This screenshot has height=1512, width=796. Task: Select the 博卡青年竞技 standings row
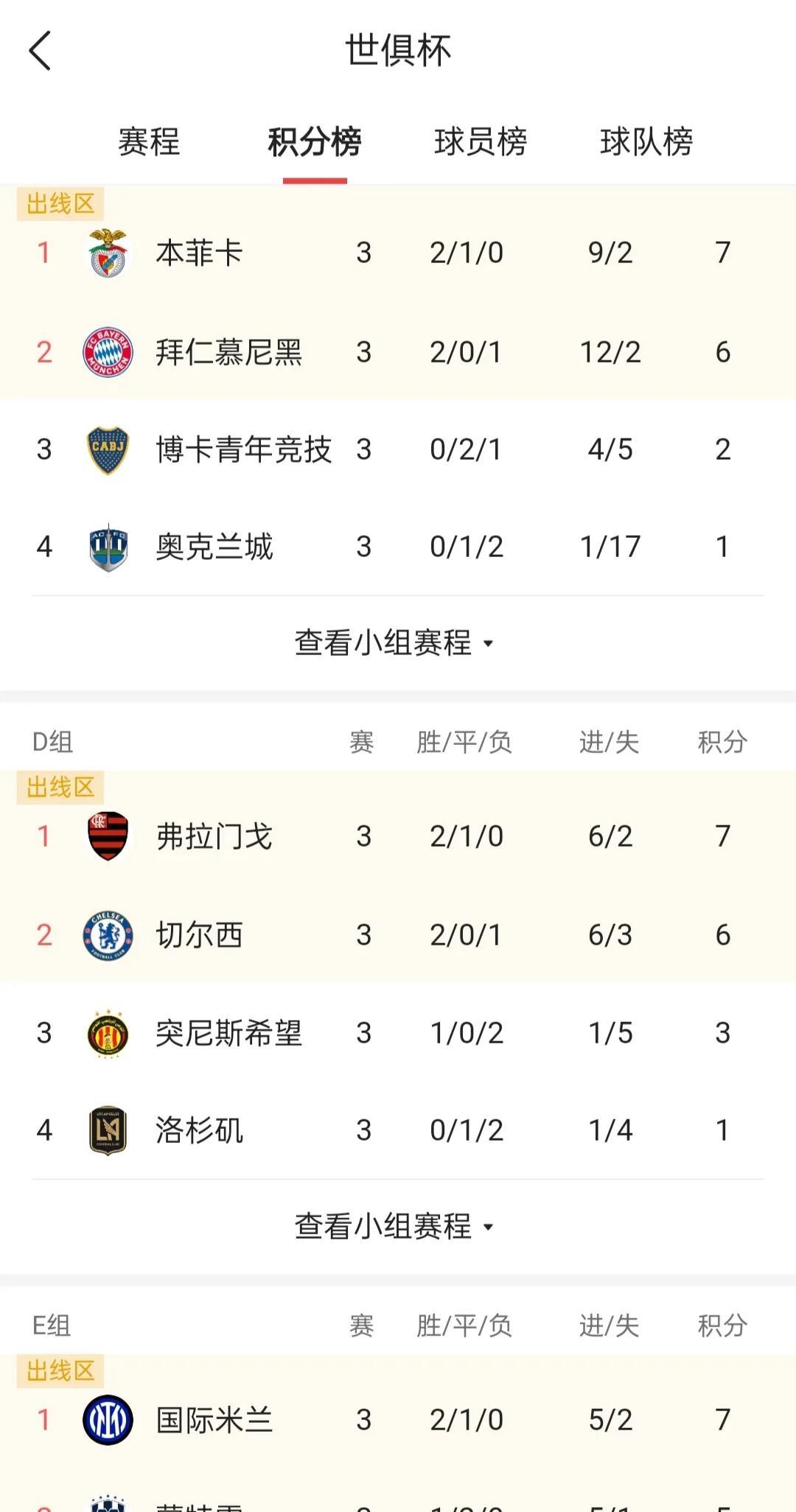pos(398,449)
